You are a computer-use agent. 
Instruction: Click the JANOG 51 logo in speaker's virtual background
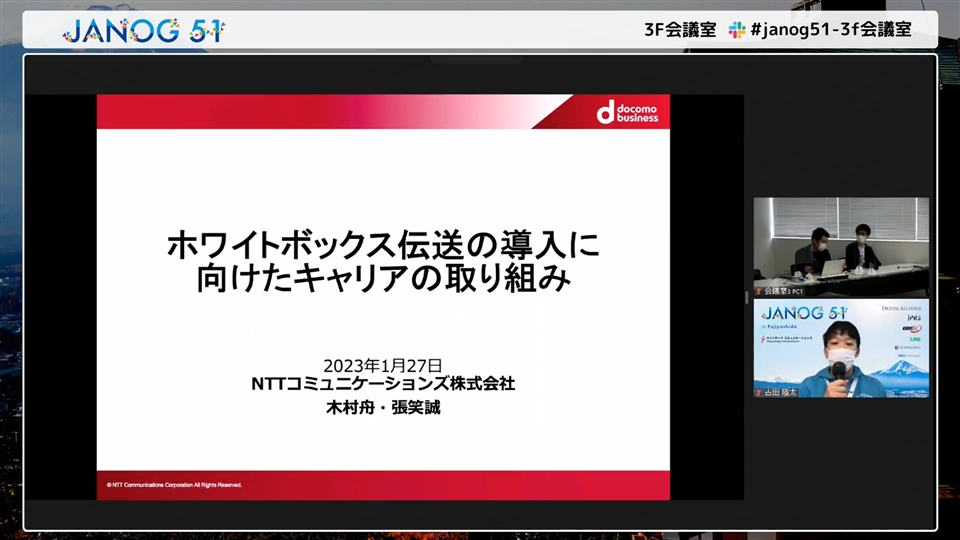[x=804, y=313]
